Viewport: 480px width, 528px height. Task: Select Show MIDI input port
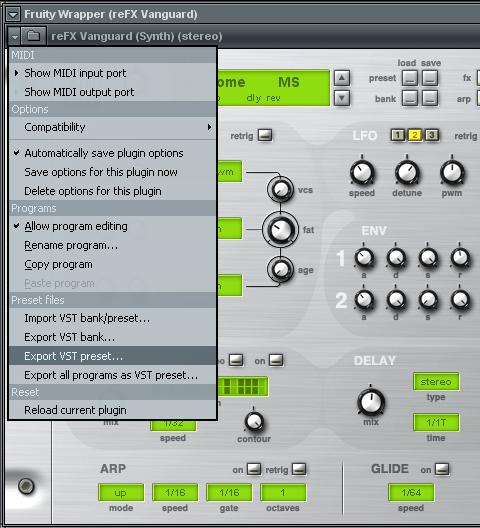pos(113,73)
